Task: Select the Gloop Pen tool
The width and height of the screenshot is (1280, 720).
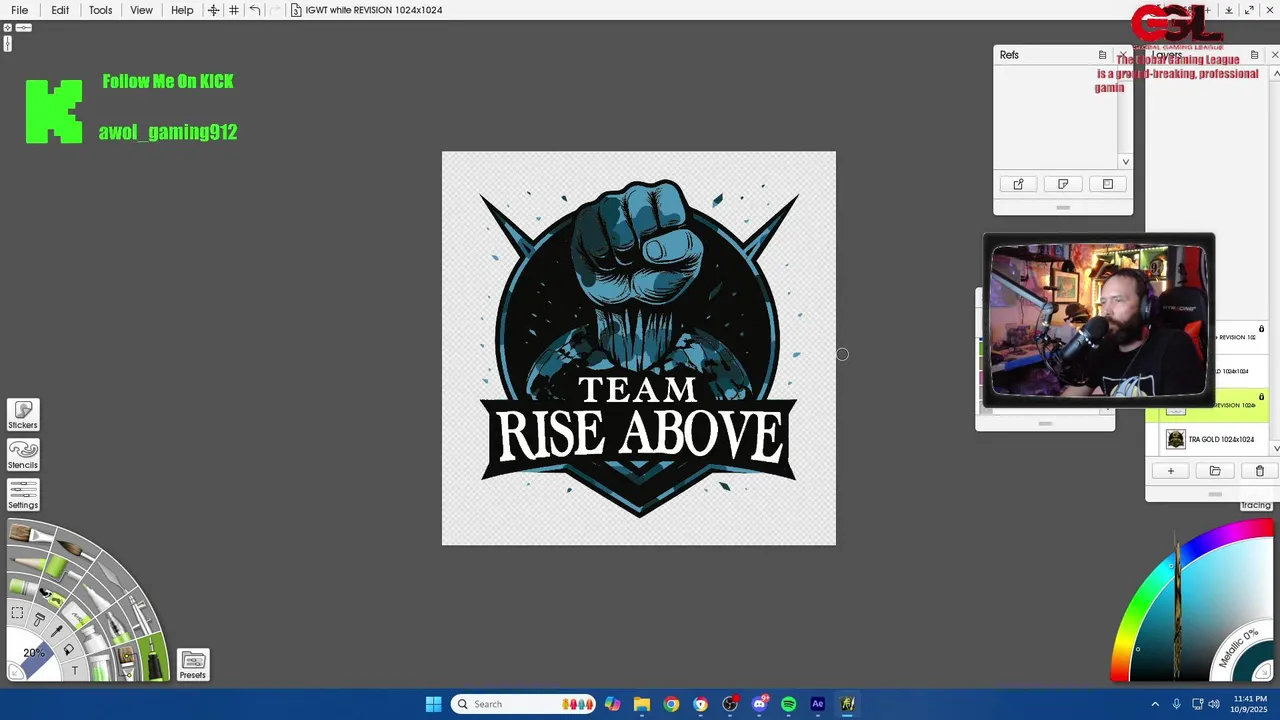Action: (x=118, y=628)
